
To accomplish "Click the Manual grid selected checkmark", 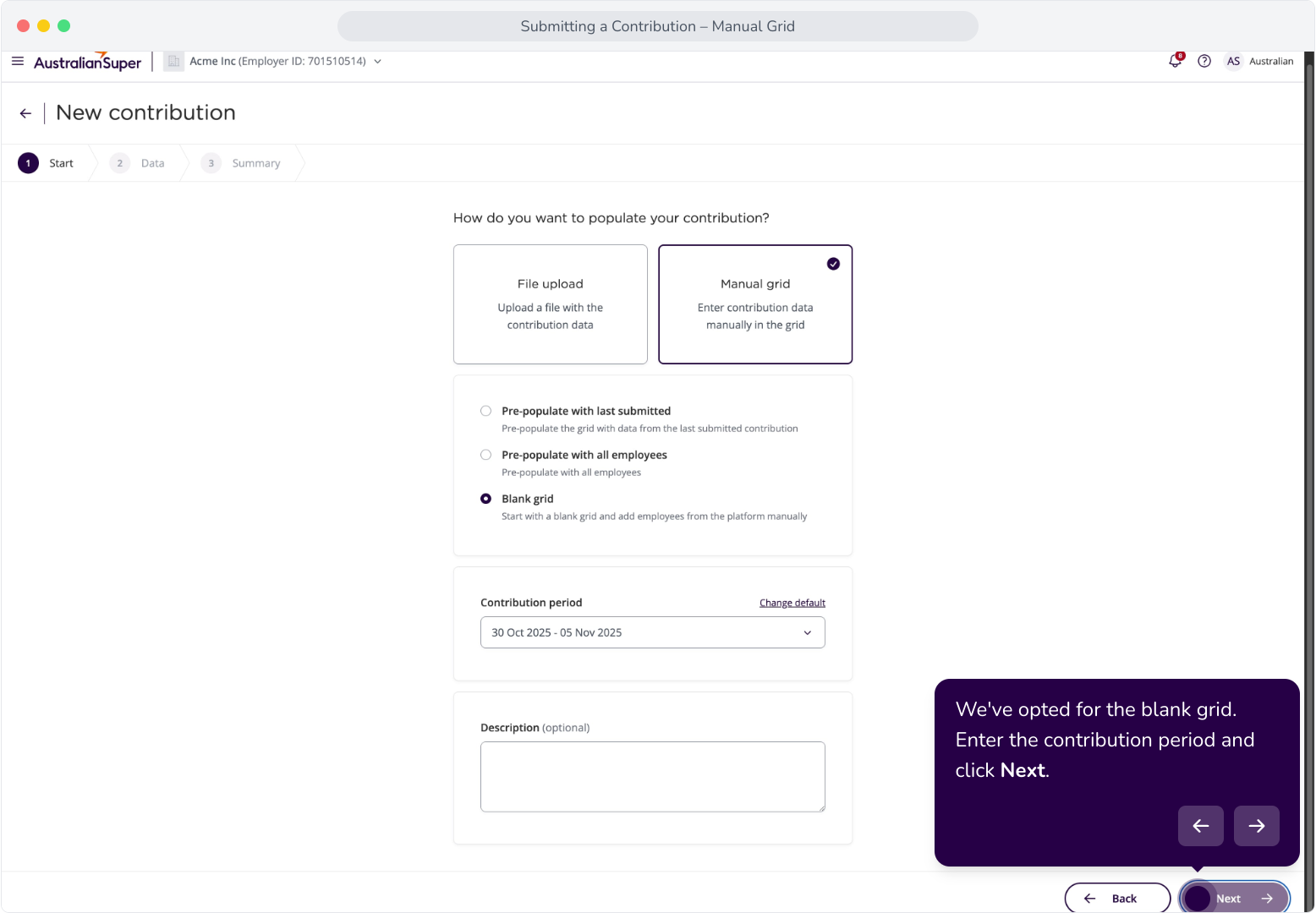I will point(833,264).
